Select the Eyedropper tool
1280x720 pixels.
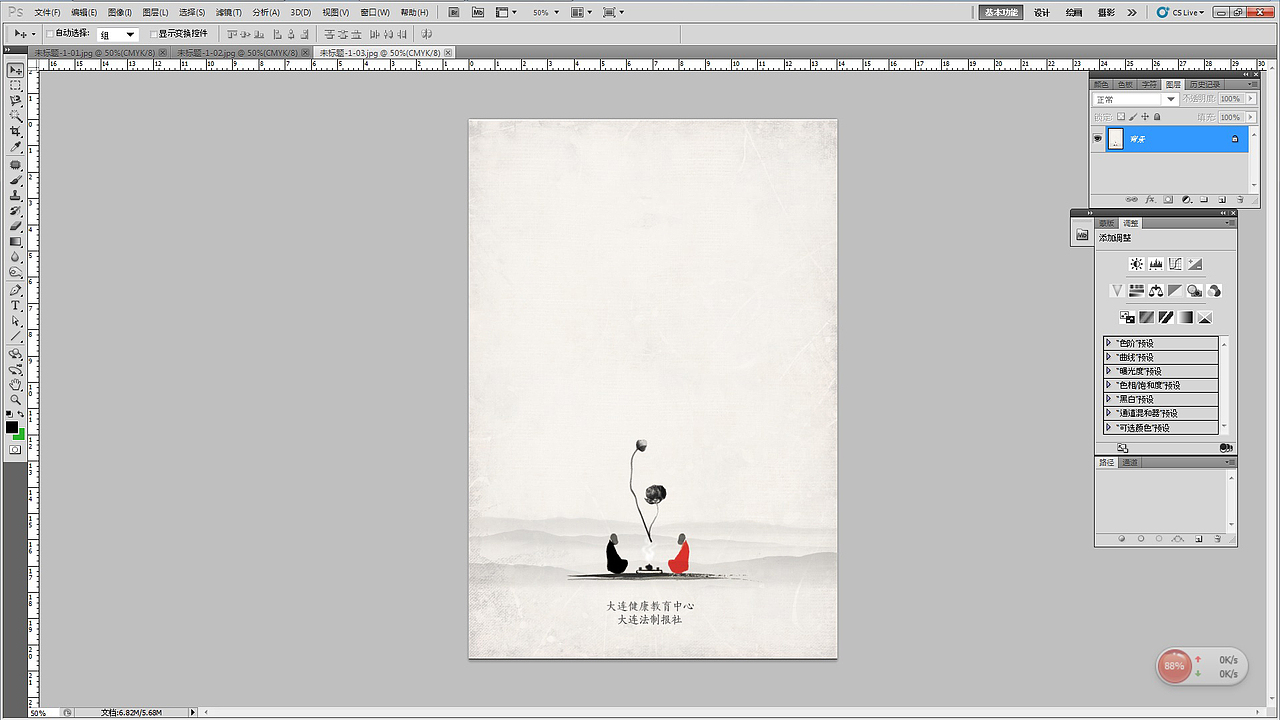click(15, 147)
